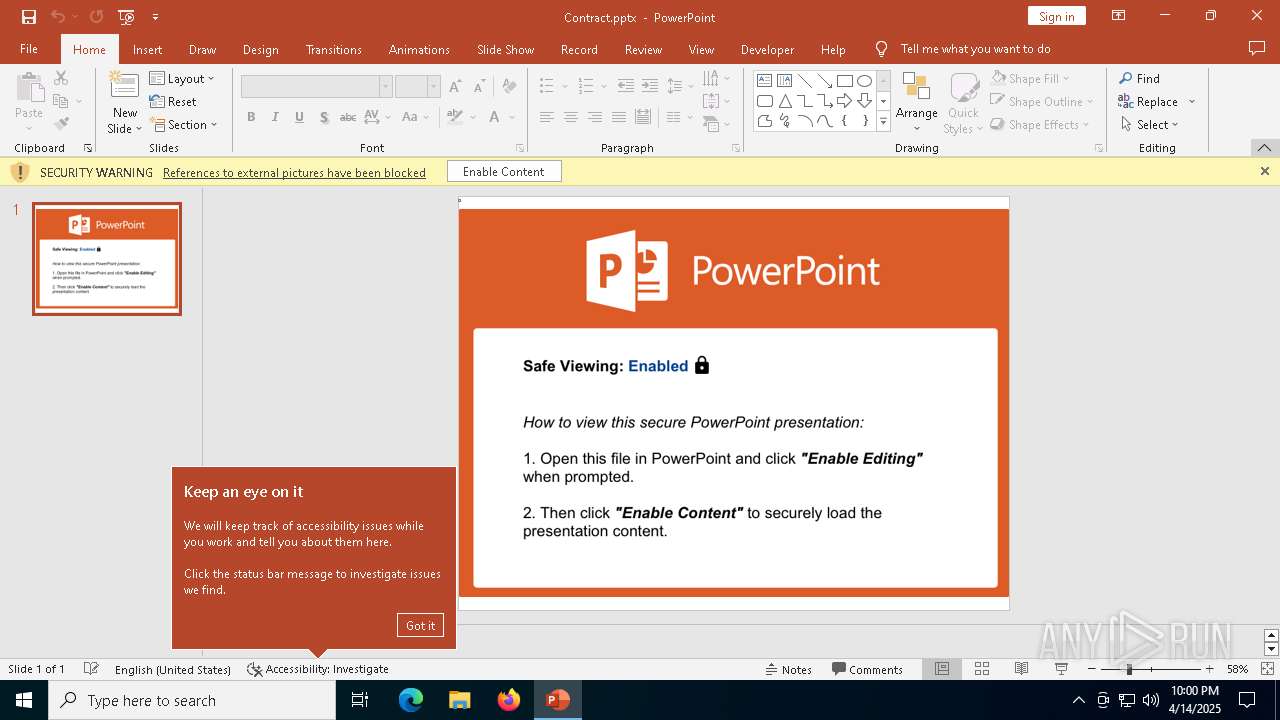Click Accessibility: Investigate in status bar
Viewport: 1280px width, 720px height.
[x=317, y=669]
